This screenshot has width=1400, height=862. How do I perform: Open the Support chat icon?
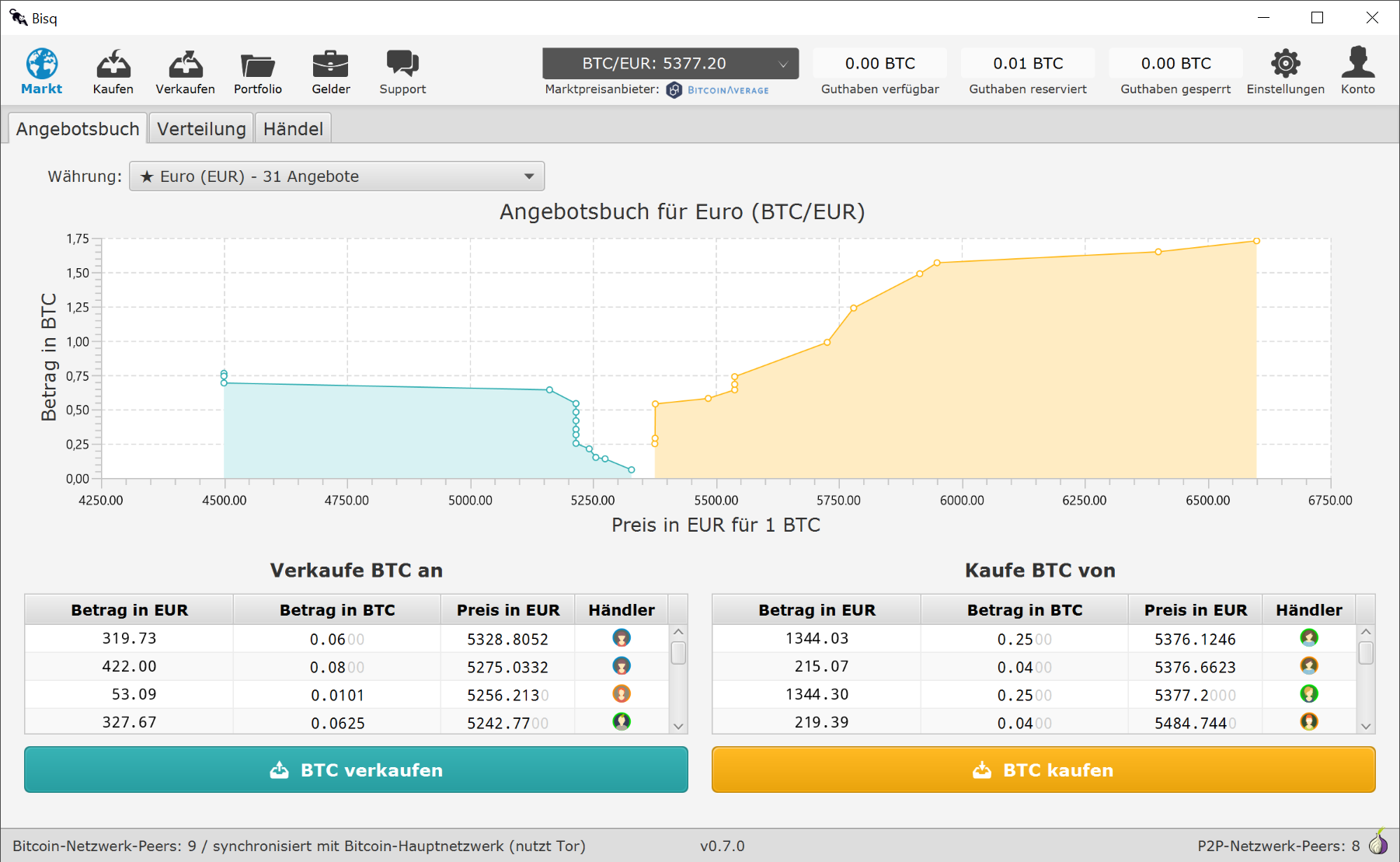tap(402, 64)
